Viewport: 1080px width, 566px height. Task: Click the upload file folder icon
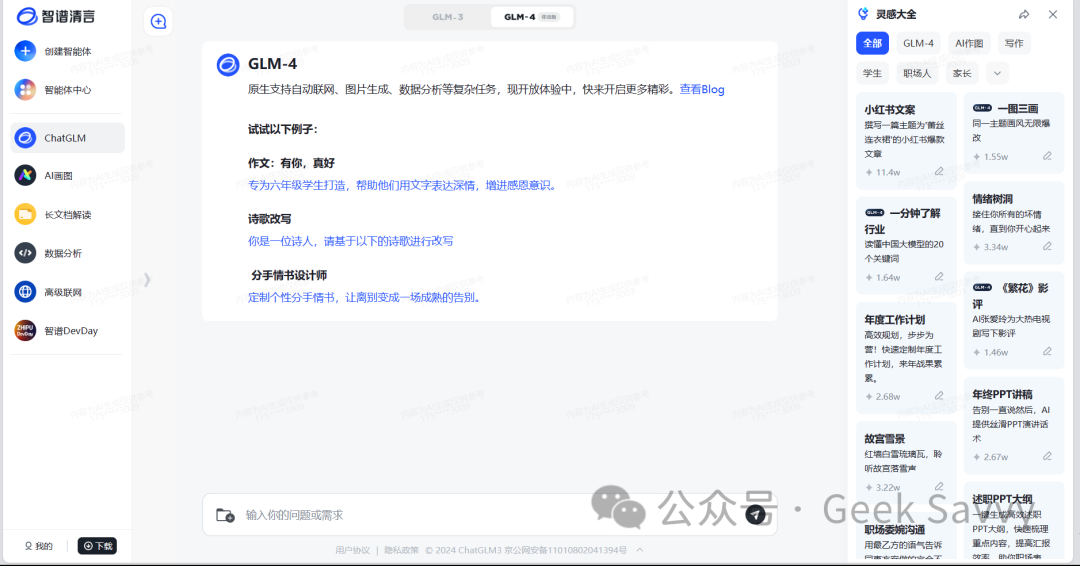tap(225, 515)
